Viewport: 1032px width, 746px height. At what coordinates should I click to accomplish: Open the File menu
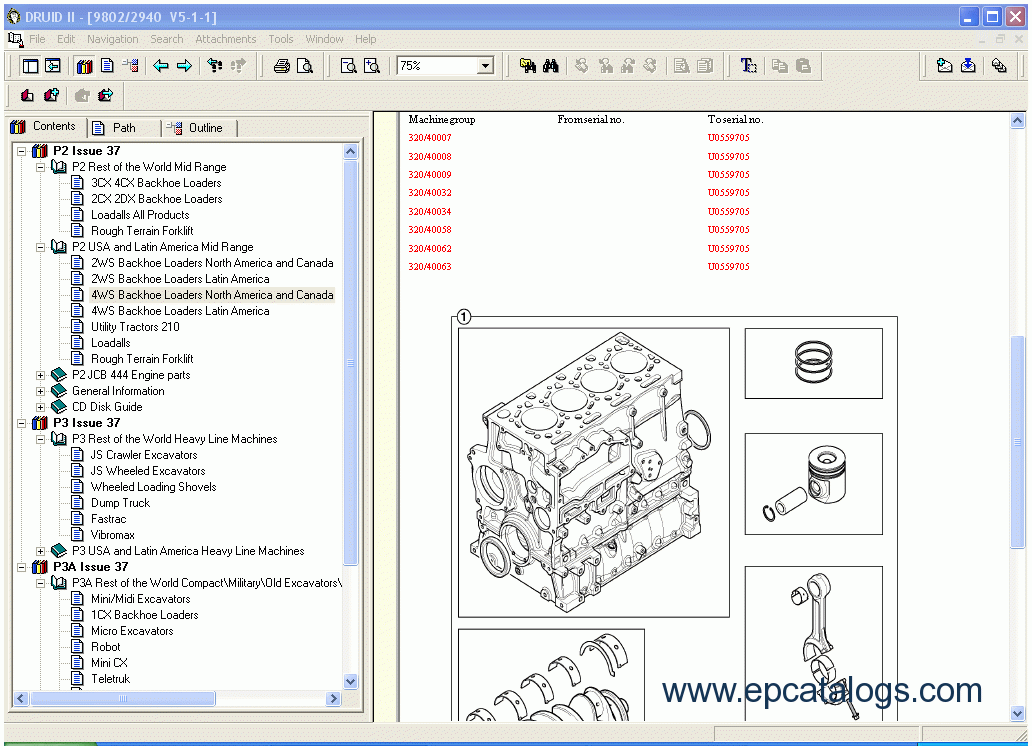(38, 40)
